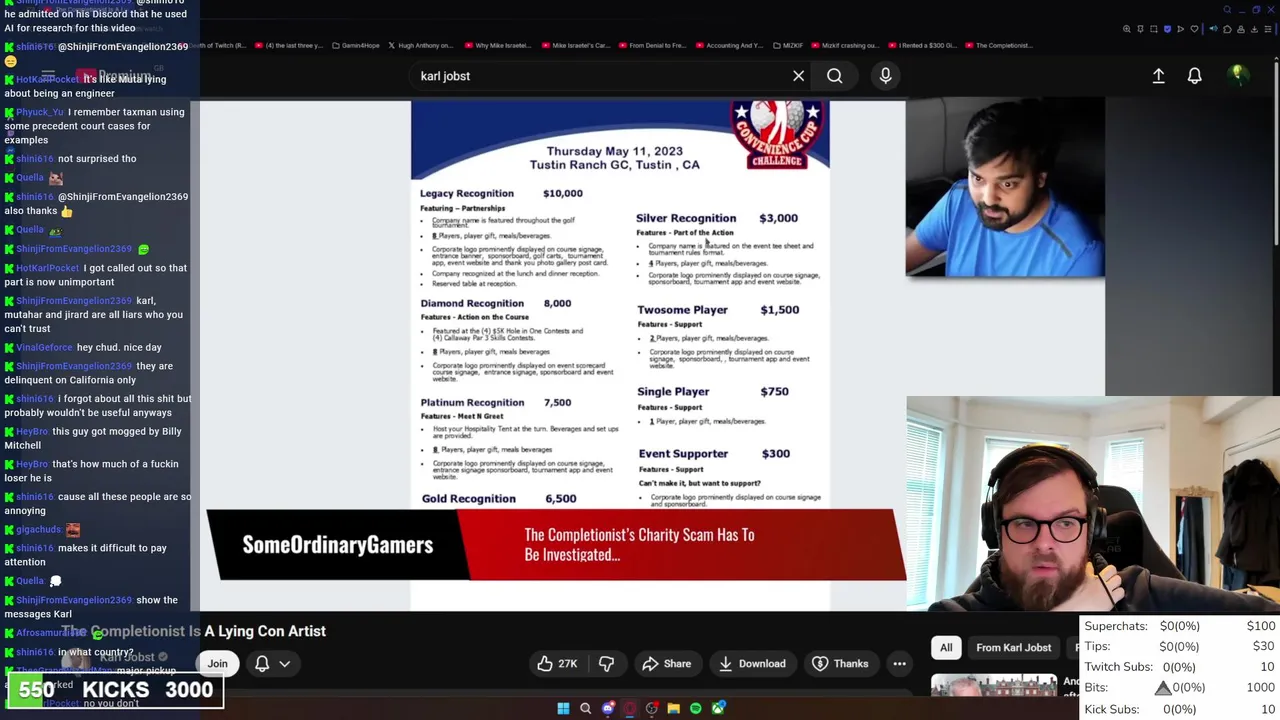Start voice search with the microphone icon
Viewport: 1280px width, 720px height.
coord(885,76)
